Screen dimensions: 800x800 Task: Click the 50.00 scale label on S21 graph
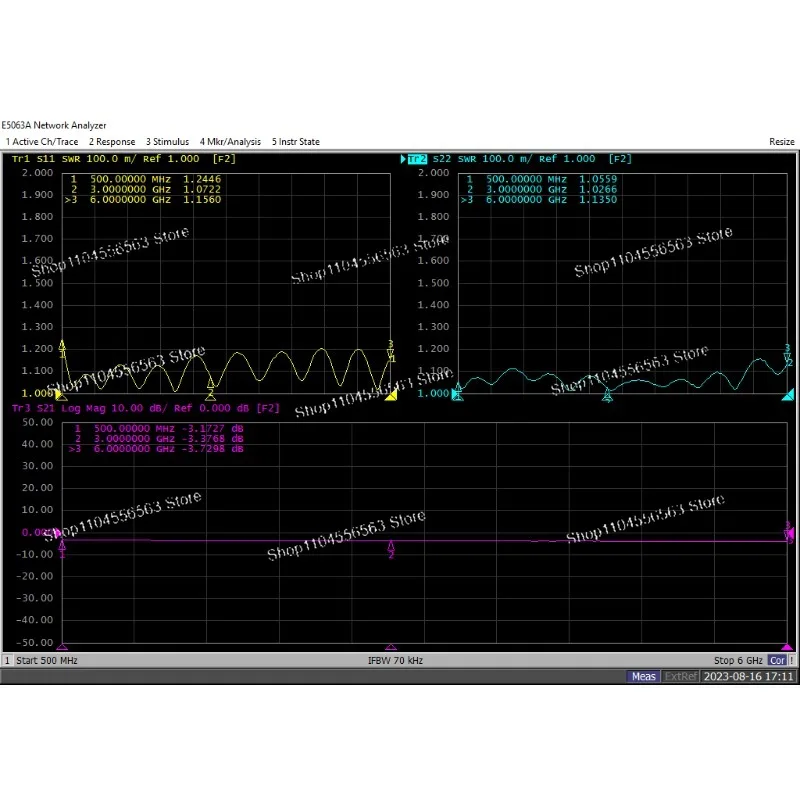[x=37, y=422]
